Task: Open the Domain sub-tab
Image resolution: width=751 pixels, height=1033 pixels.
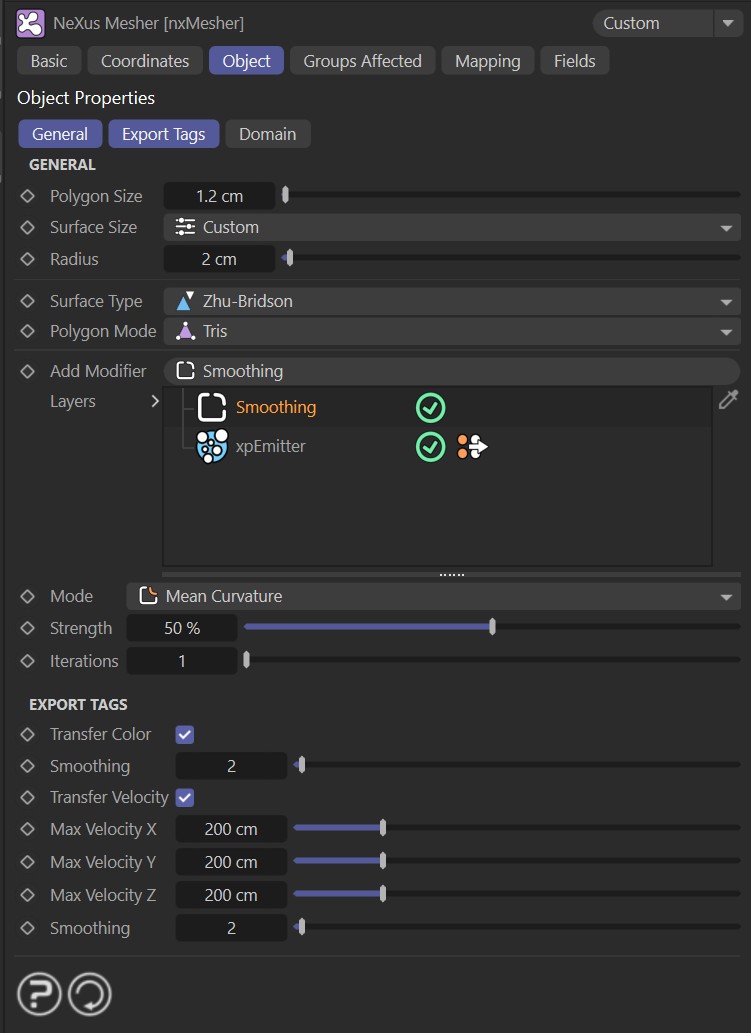Action: click(267, 134)
